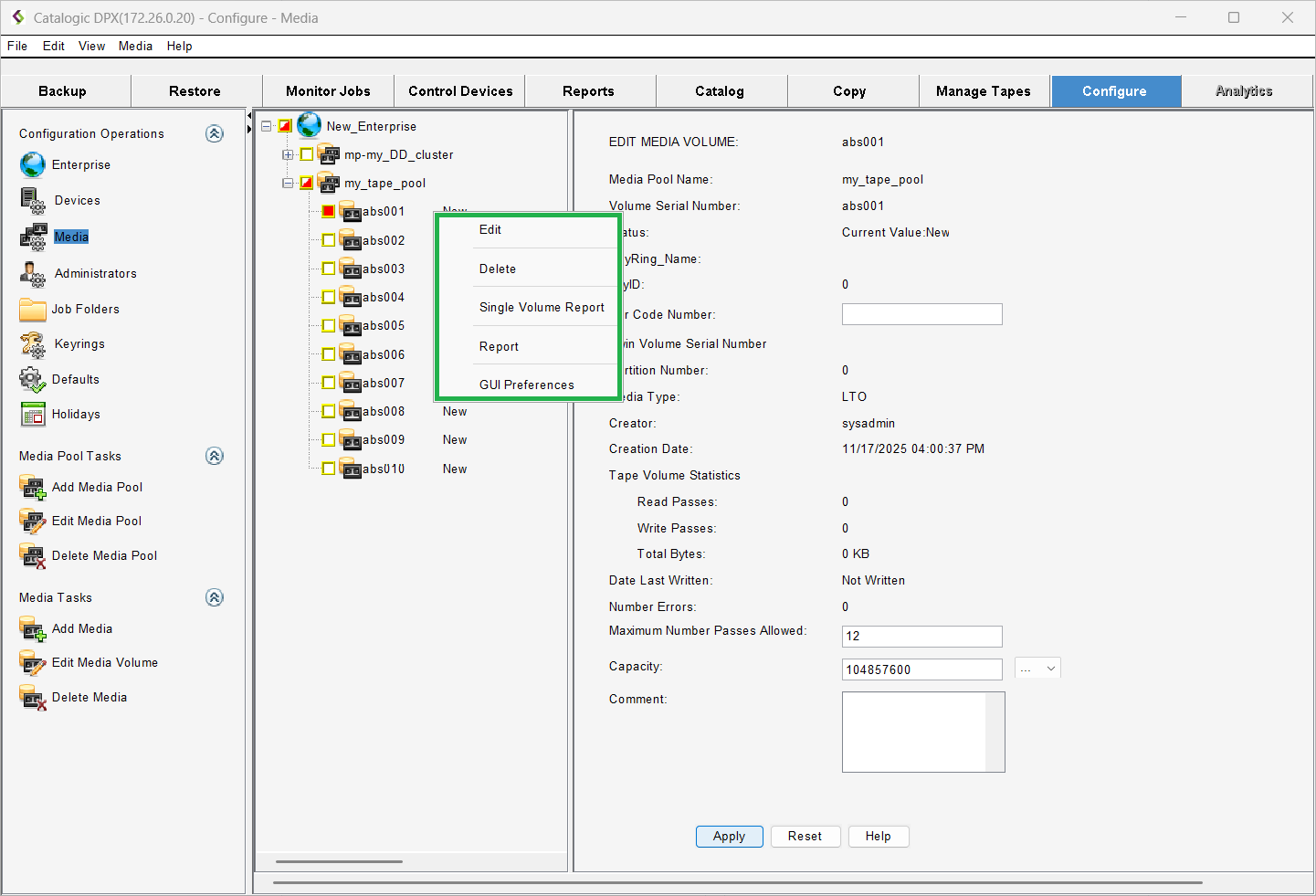The width and height of the screenshot is (1316, 896).
Task: Collapse the Media Pool Tasks section
Action: pos(215,456)
